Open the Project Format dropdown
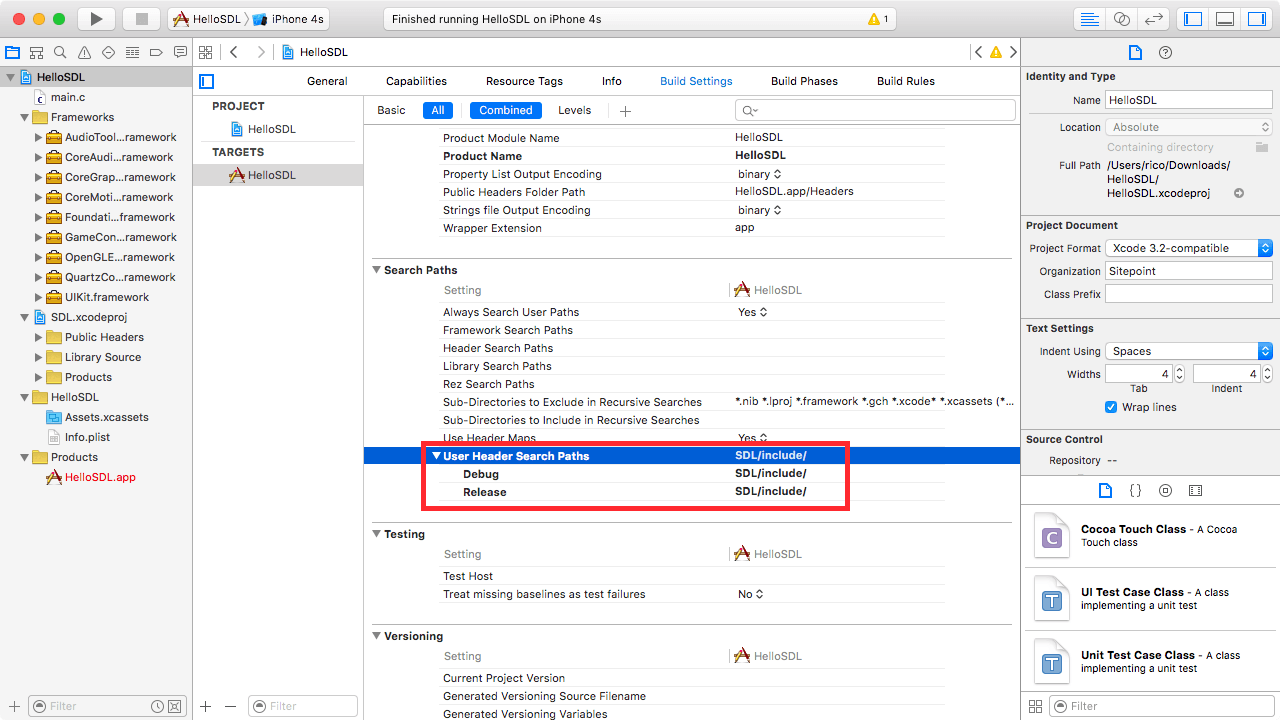This screenshot has width=1280, height=720. pos(1189,248)
